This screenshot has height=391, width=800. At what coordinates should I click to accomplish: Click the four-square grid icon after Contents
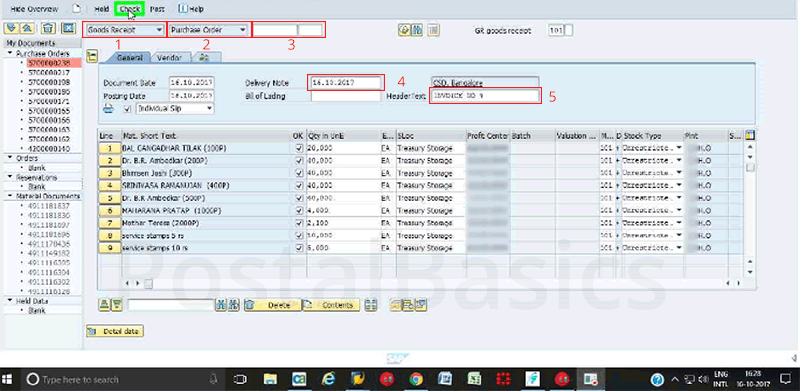(371, 305)
